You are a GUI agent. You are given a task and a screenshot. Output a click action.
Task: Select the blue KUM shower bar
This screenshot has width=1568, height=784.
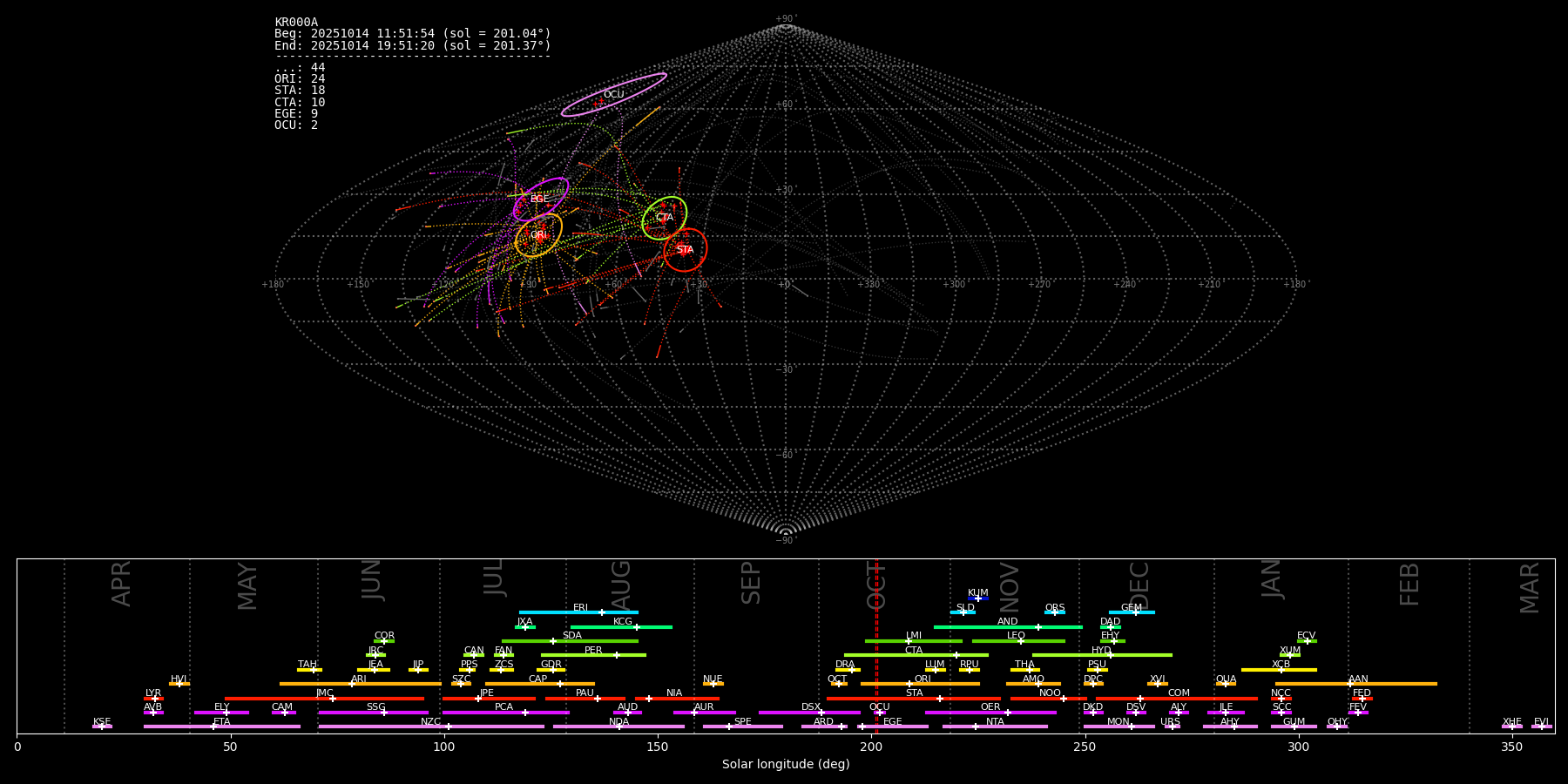pos(978,598)
